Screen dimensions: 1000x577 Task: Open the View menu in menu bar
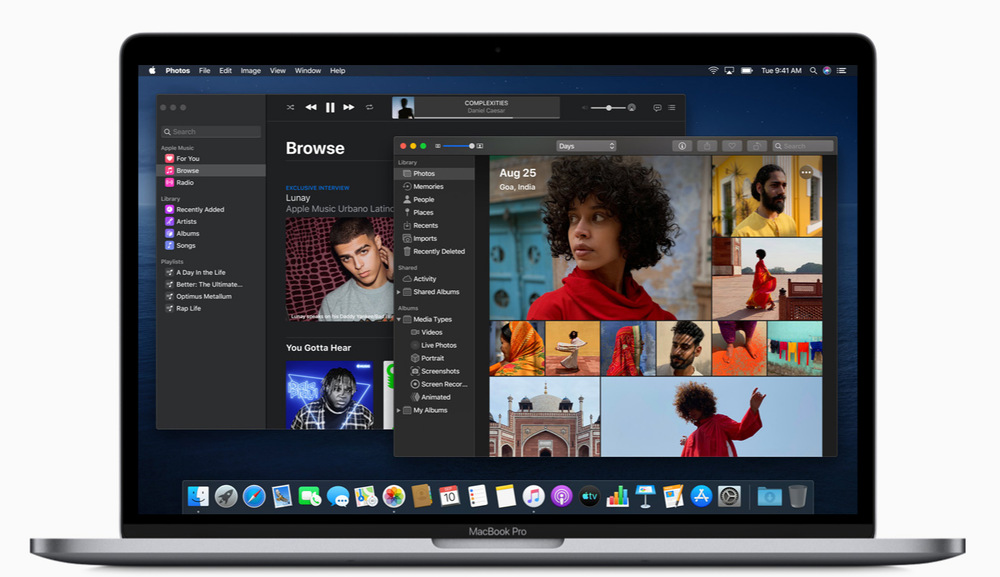277,71
